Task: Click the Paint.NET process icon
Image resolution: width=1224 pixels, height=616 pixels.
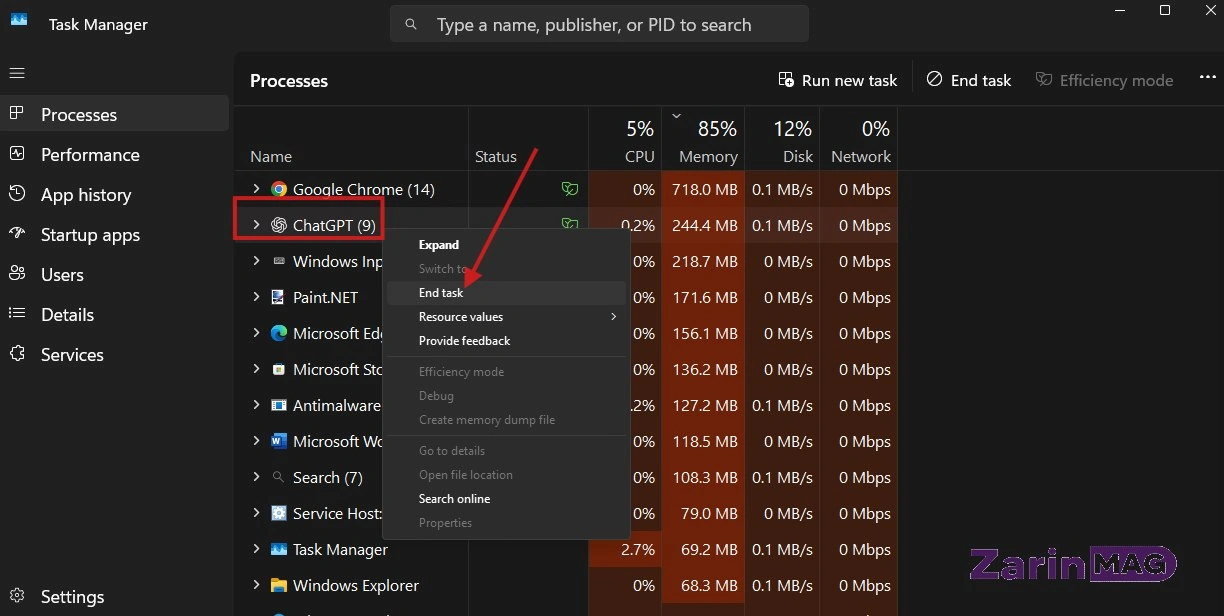Action: coord(279,297)
